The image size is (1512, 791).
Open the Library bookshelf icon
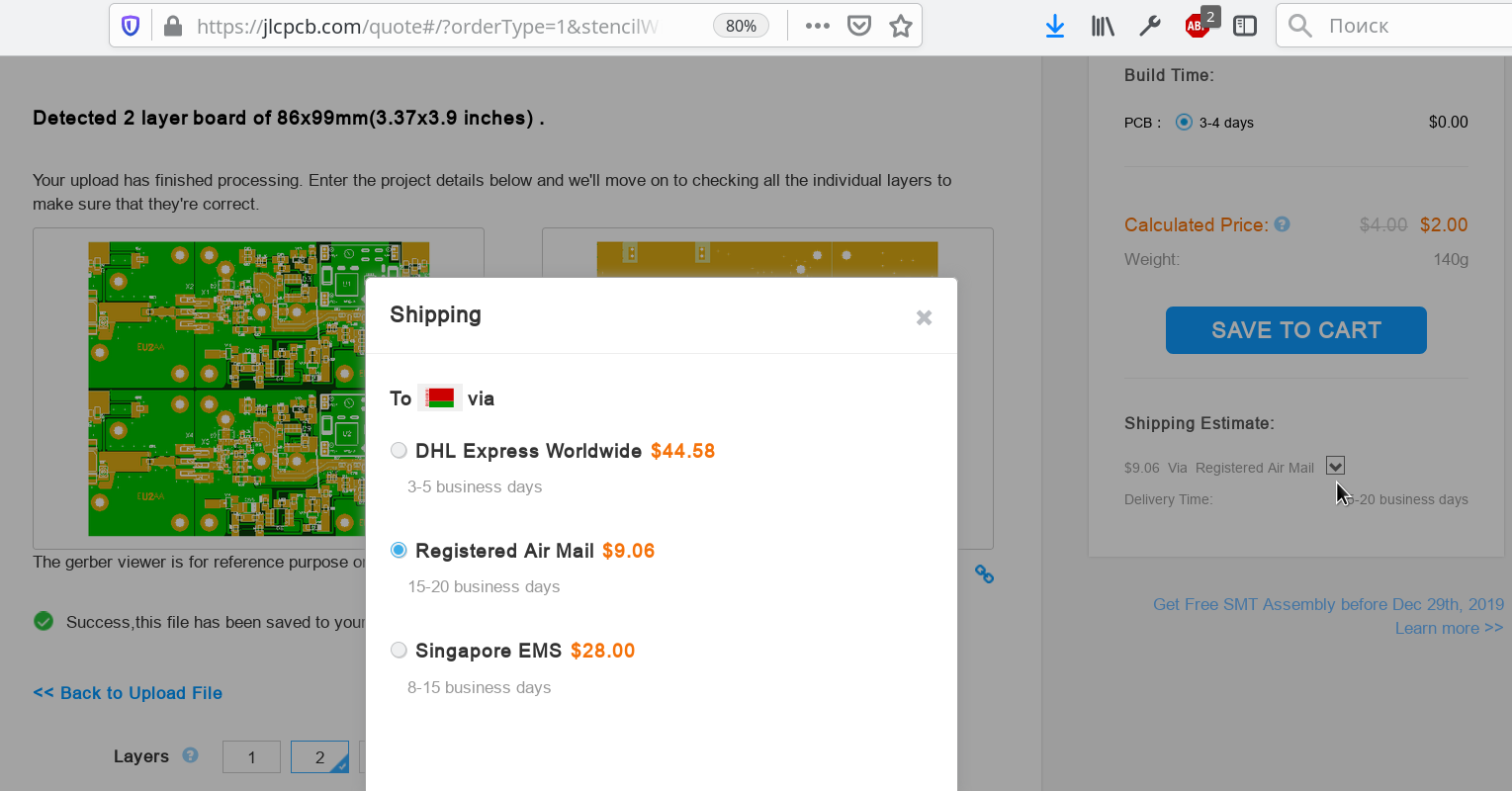(x=1102, y=26)
